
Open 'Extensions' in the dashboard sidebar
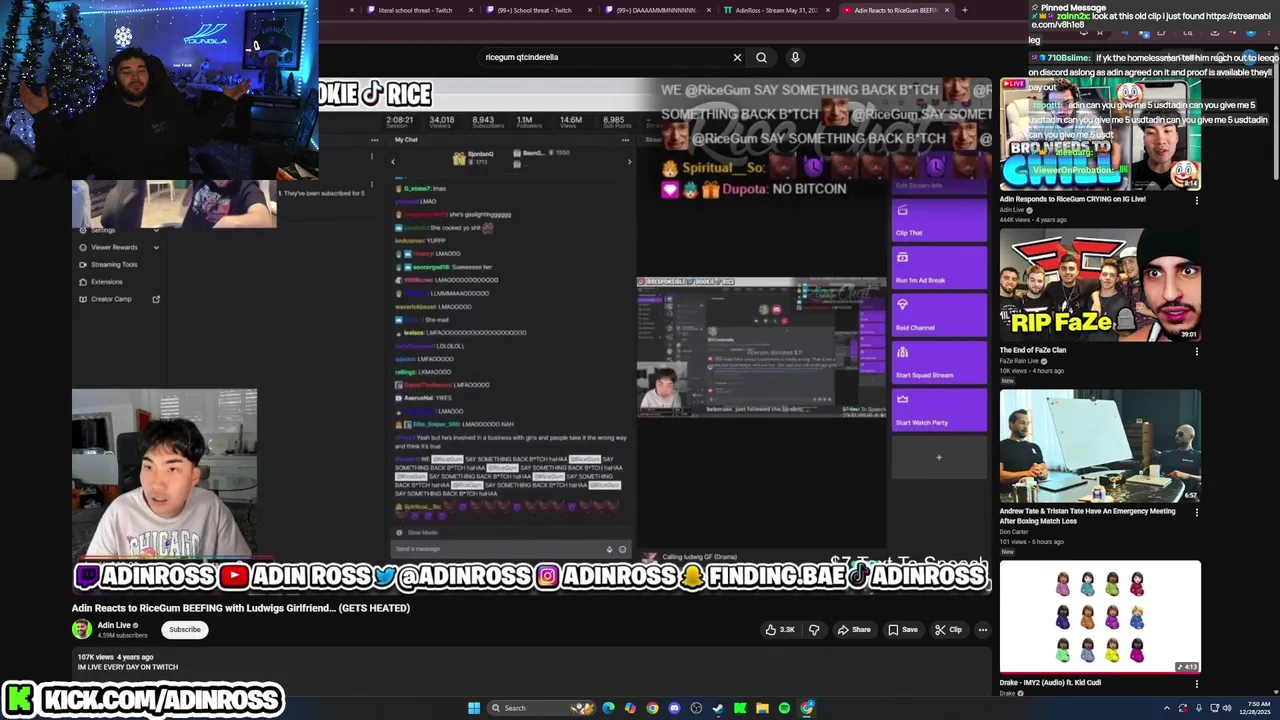point(107,282)
